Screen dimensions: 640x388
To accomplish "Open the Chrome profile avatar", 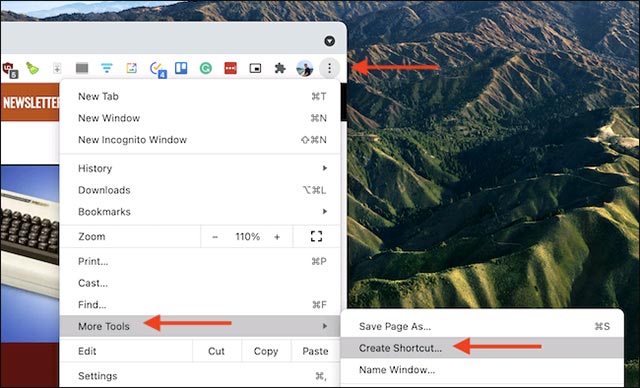I will point(304,69).
